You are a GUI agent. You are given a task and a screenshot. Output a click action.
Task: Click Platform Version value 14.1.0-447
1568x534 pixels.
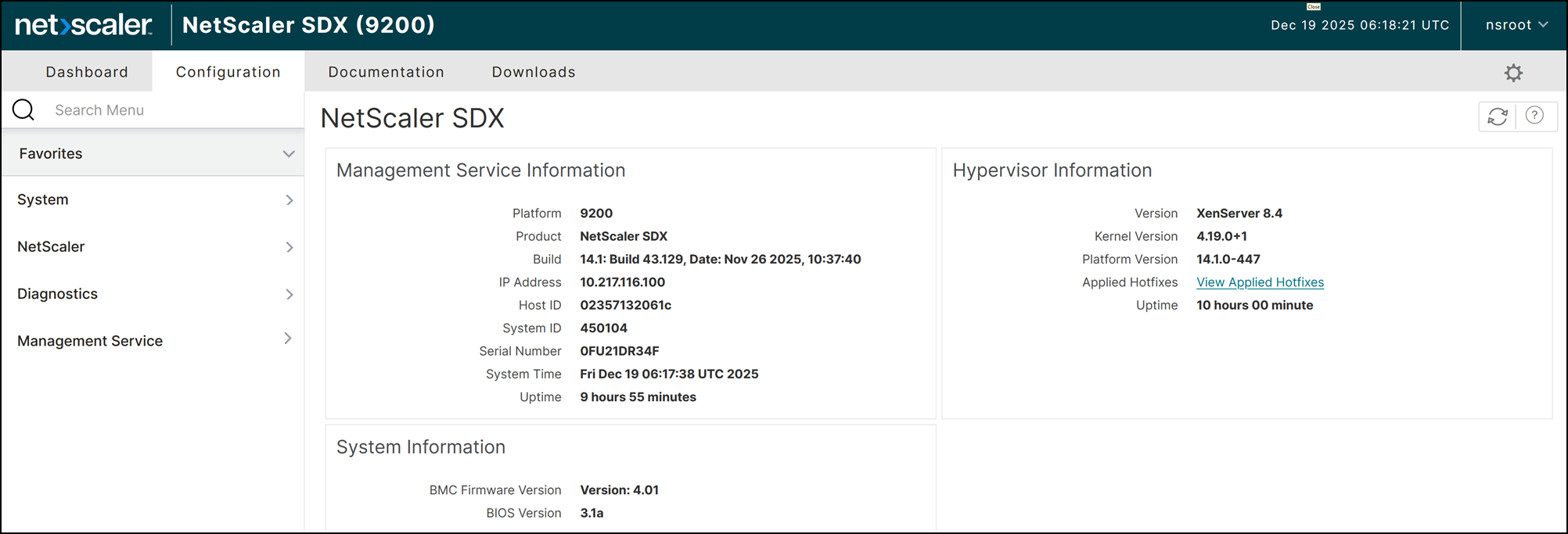point(1228,260)
